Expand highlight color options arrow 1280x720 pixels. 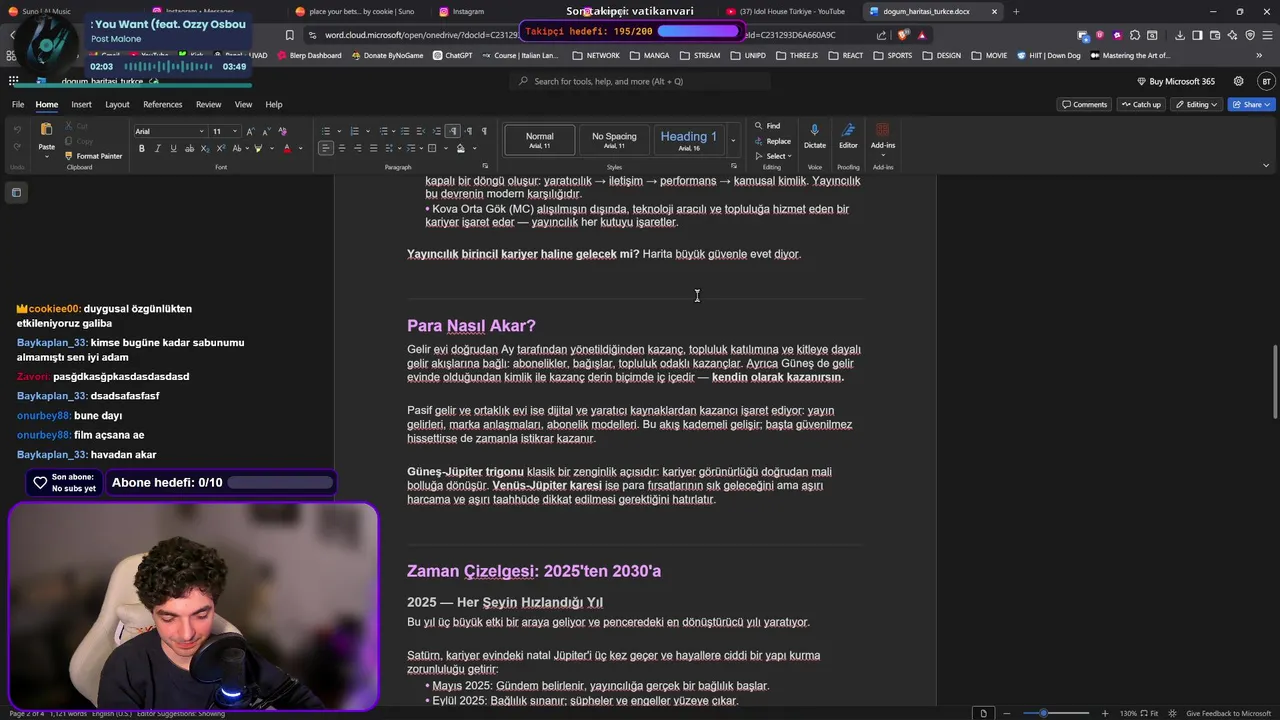272,148
